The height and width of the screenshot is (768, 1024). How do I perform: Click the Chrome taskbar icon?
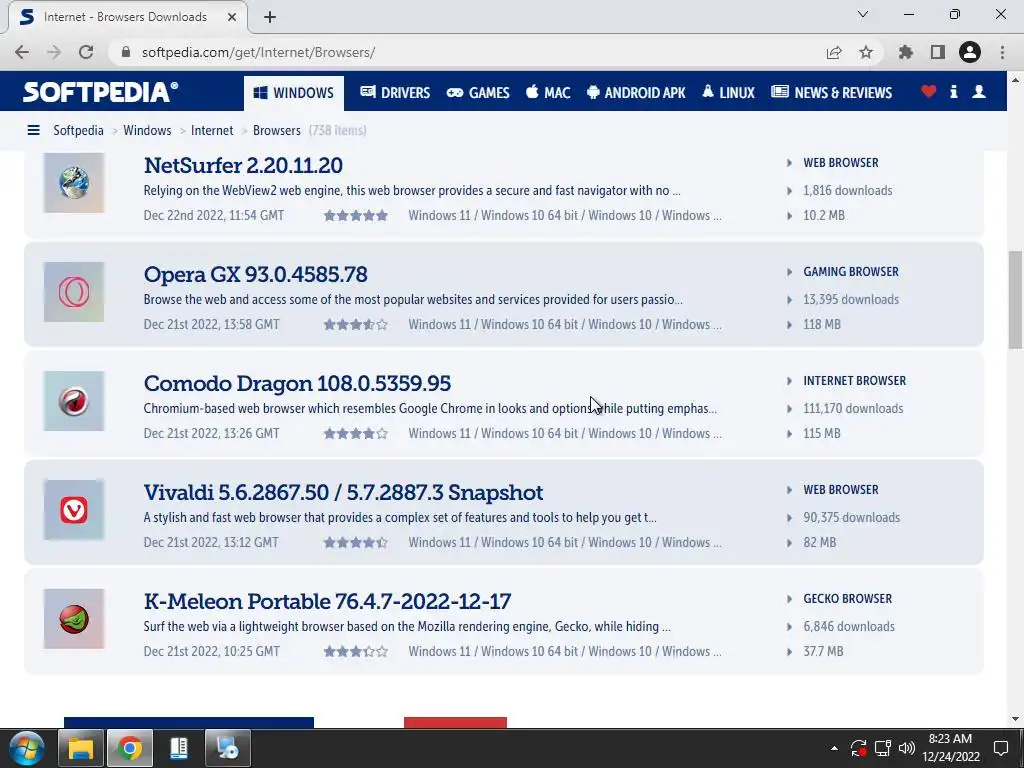130,748
